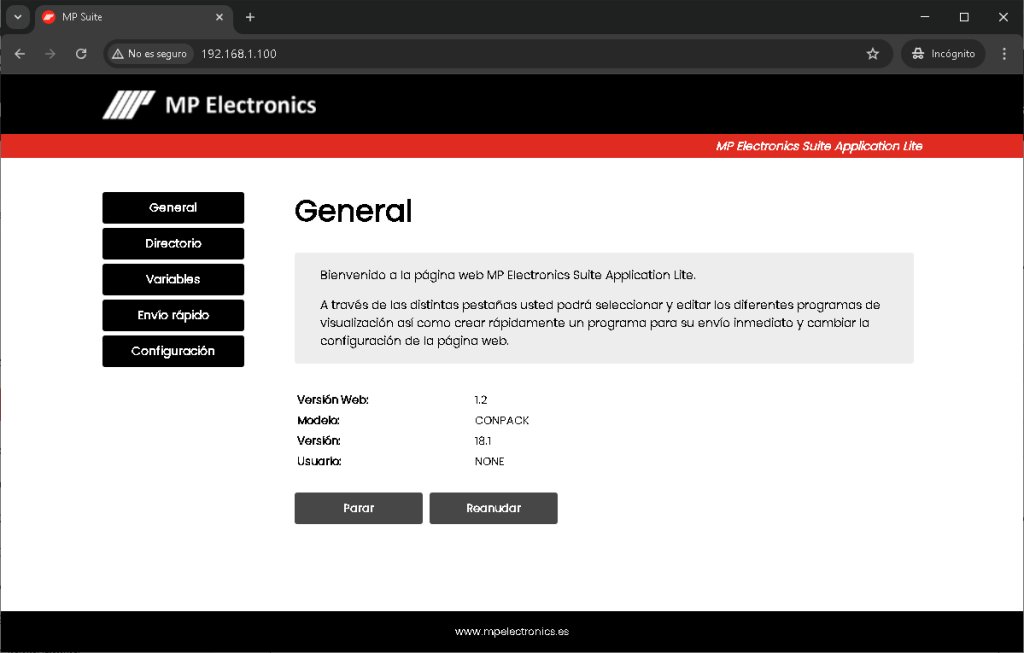The height and width of the screenshot is (653, 1024).
Task: Go back with the browser back arrow
Action: [20, 54]
